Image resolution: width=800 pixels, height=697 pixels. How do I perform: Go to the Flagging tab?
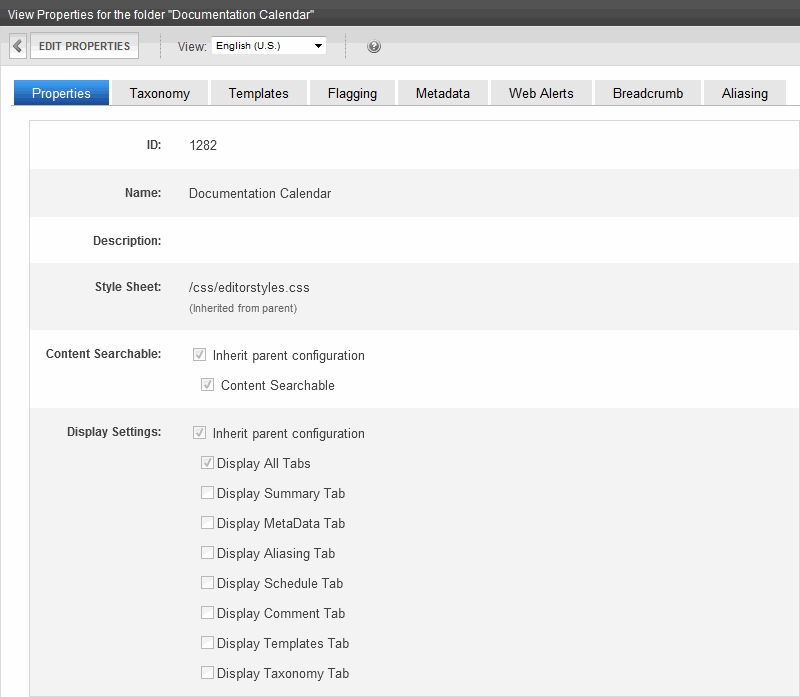point(352,93)
